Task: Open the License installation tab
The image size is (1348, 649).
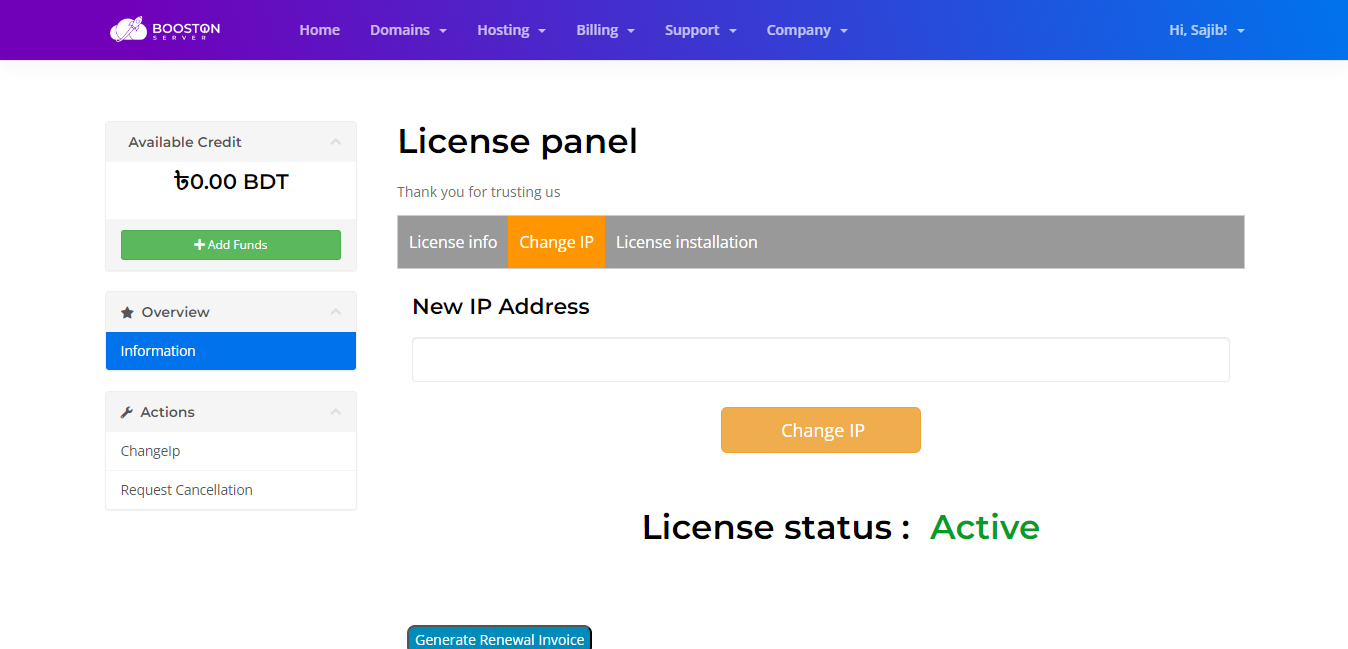Action: point(686,242)
